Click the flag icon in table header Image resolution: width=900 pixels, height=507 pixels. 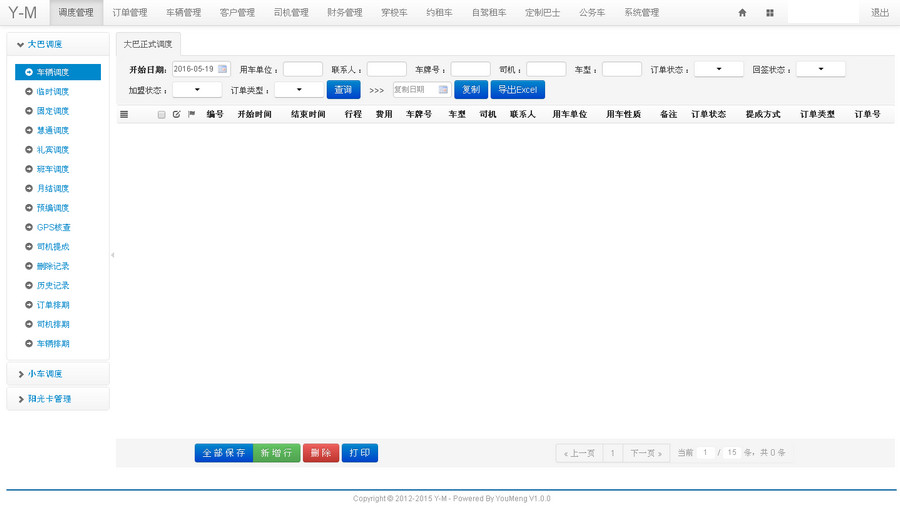[x=192, y=115]
